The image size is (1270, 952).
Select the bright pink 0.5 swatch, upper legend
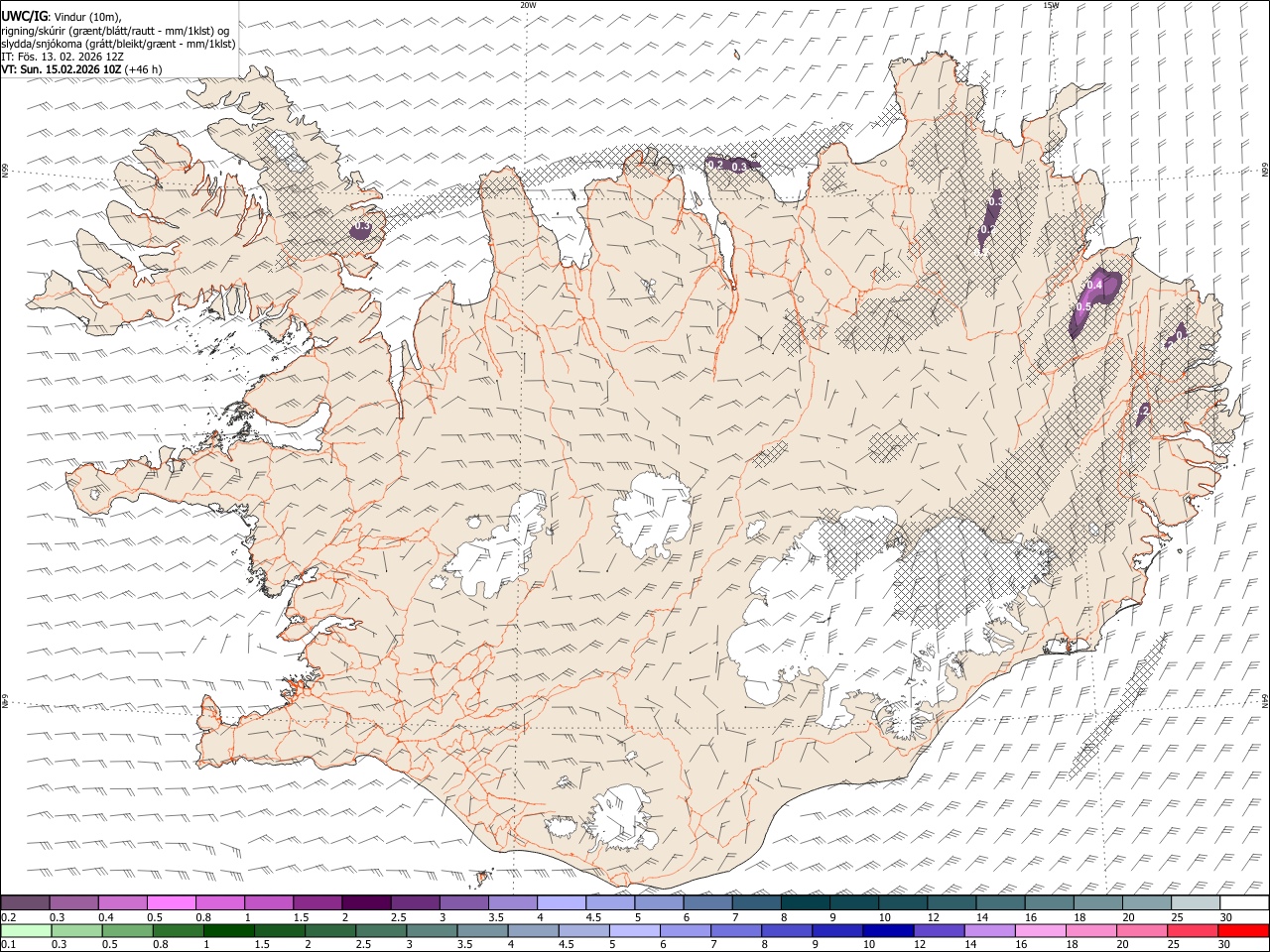pyautogui.click(x=173, y=903)
